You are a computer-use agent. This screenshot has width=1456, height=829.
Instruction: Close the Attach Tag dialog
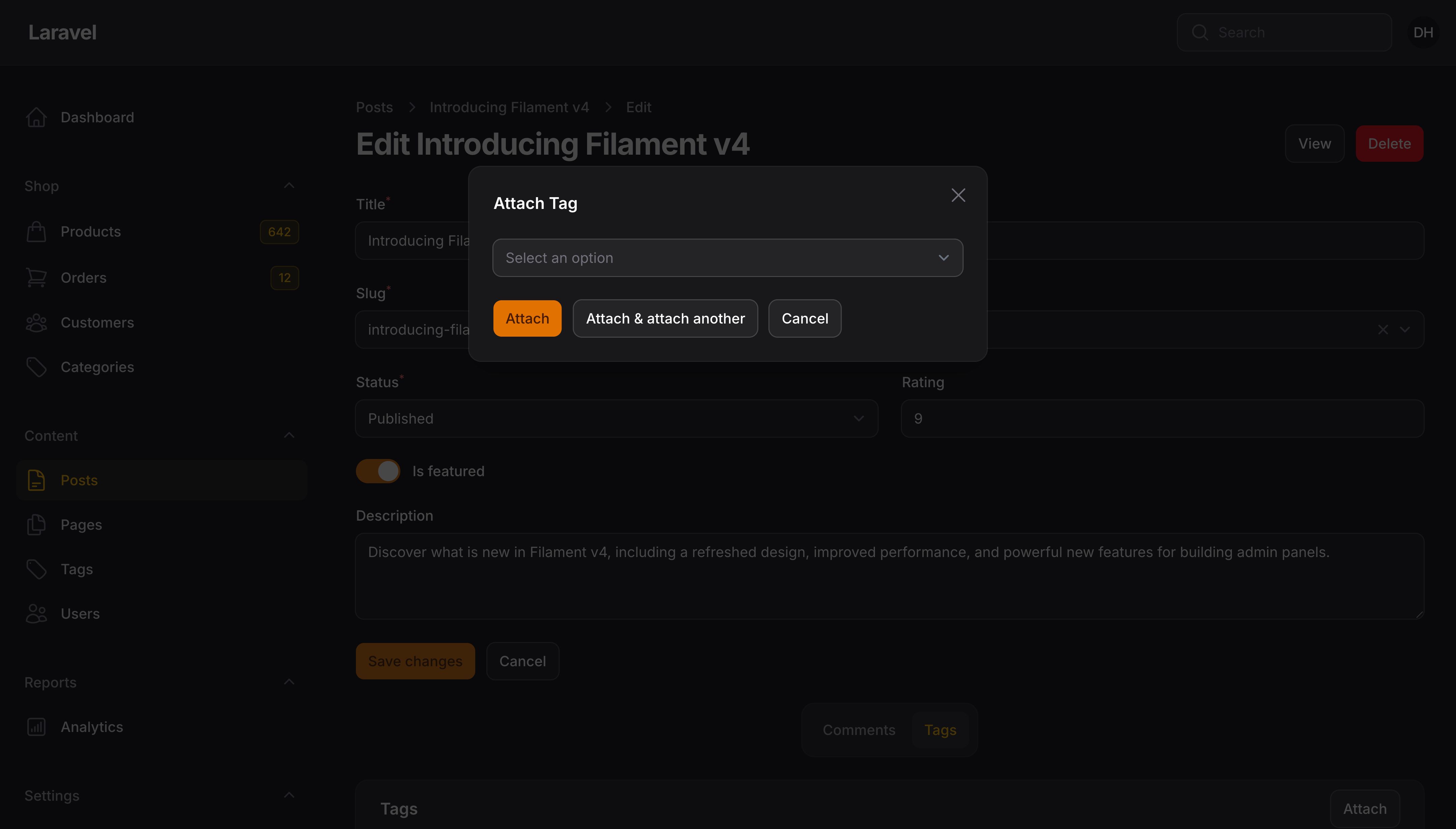(x=958, y=195)
